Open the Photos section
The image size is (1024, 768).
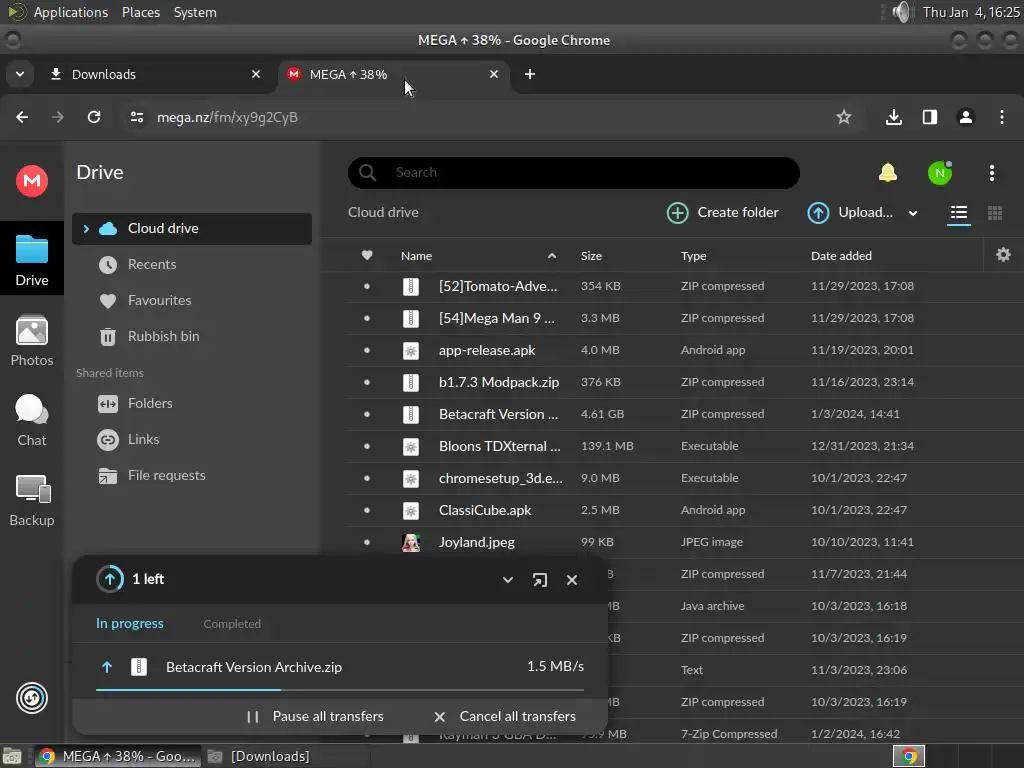(31, 341)
